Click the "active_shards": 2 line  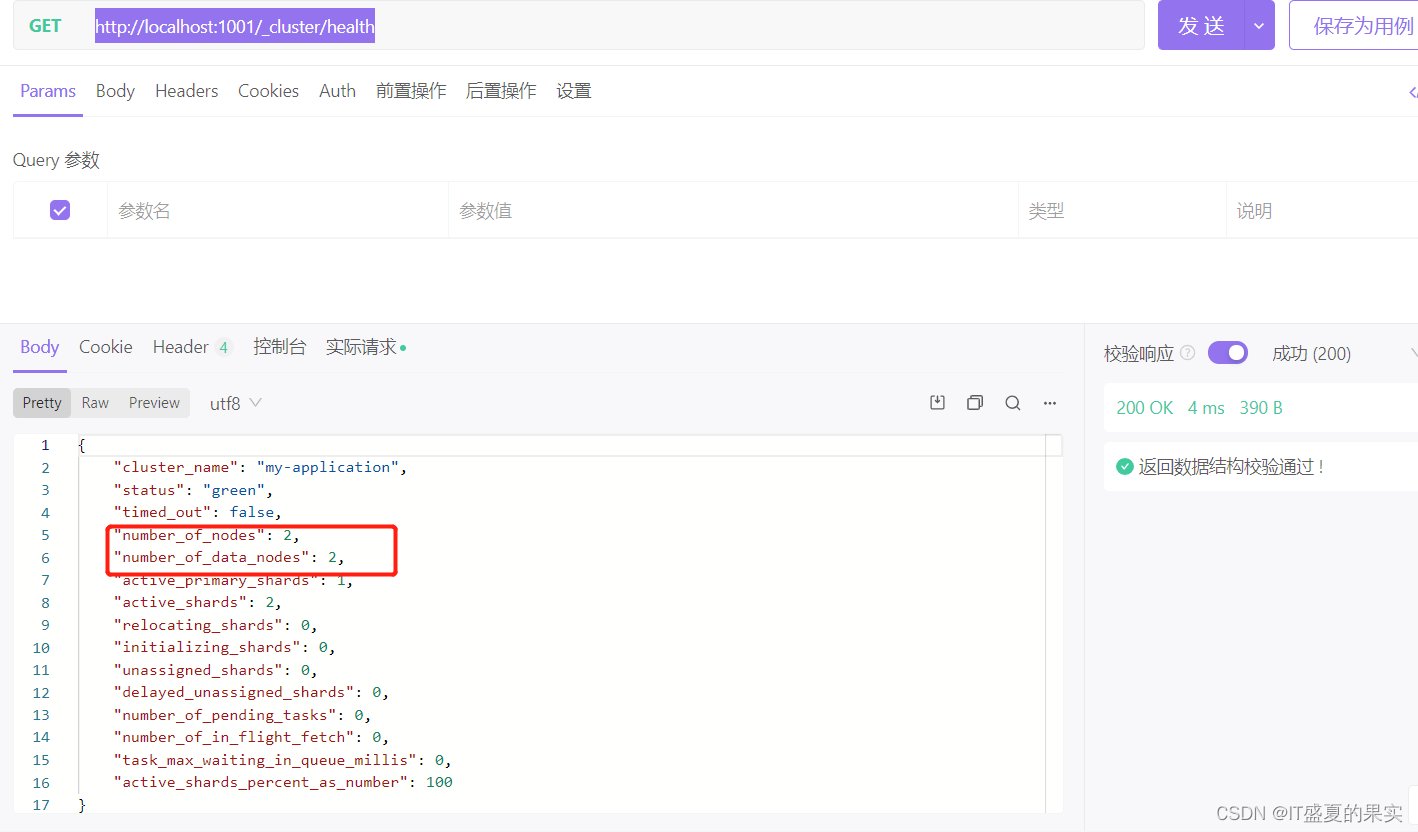click(198, 602)
